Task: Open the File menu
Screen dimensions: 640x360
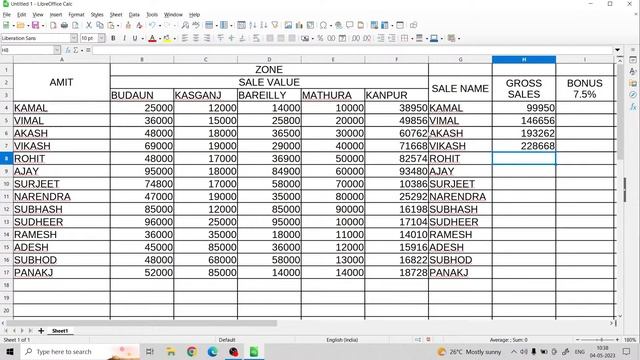Action: [7, 15]
